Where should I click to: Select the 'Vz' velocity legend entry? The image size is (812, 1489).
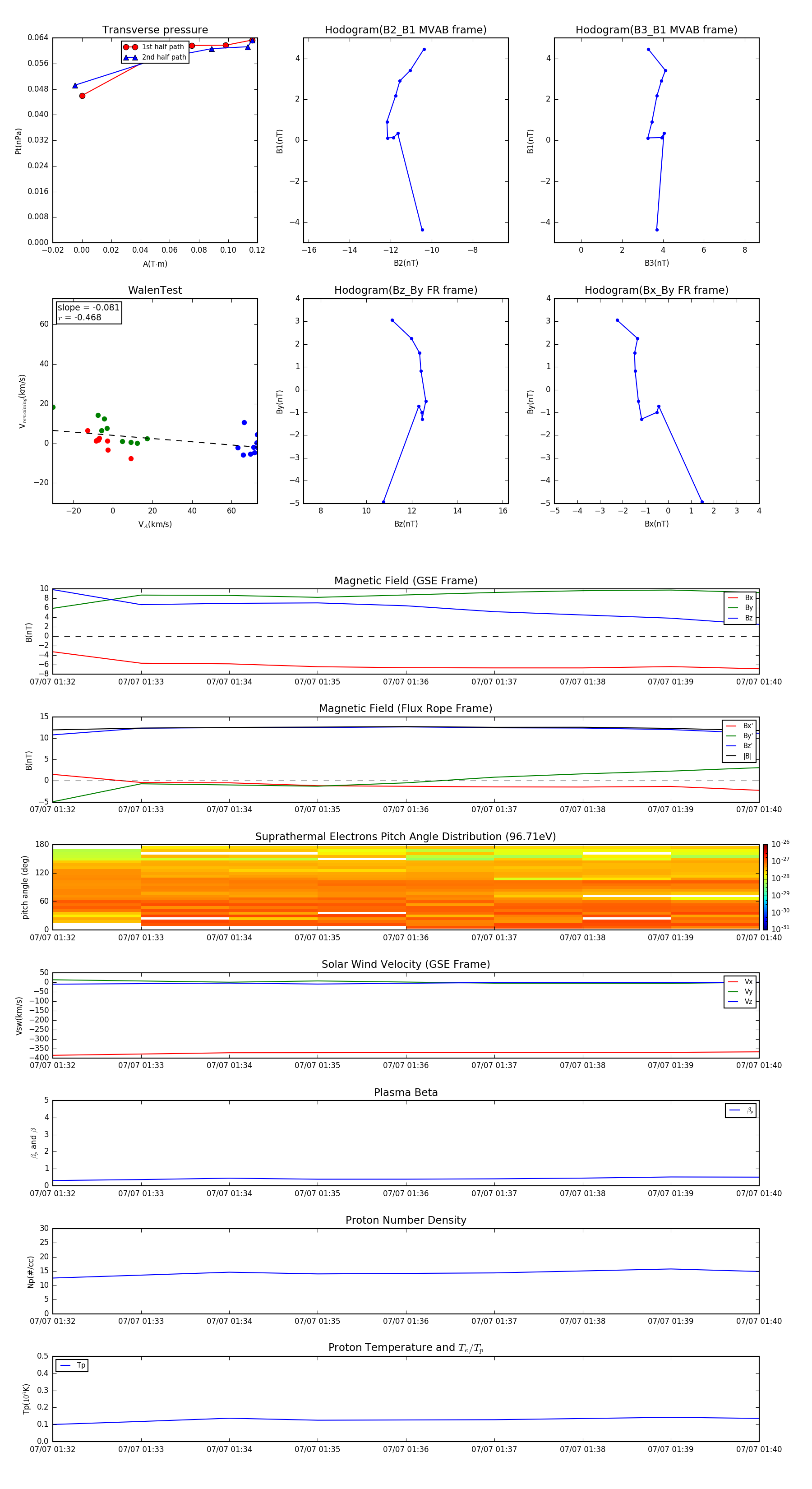coord(740,1002)
